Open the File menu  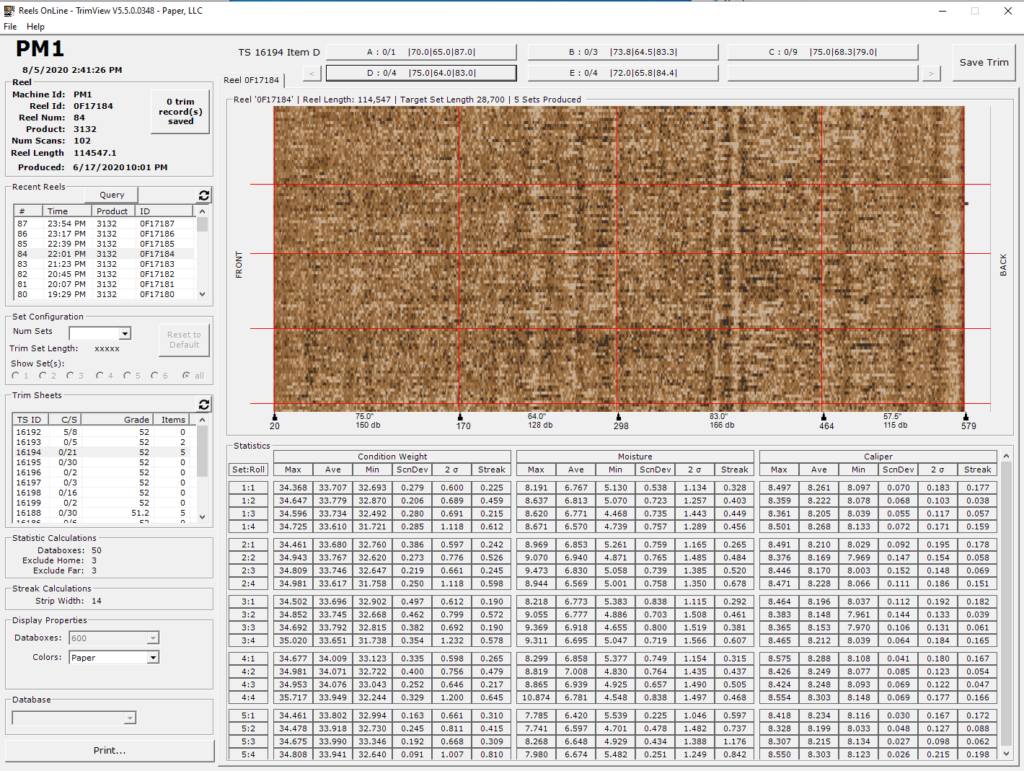(x=10, y=27)
